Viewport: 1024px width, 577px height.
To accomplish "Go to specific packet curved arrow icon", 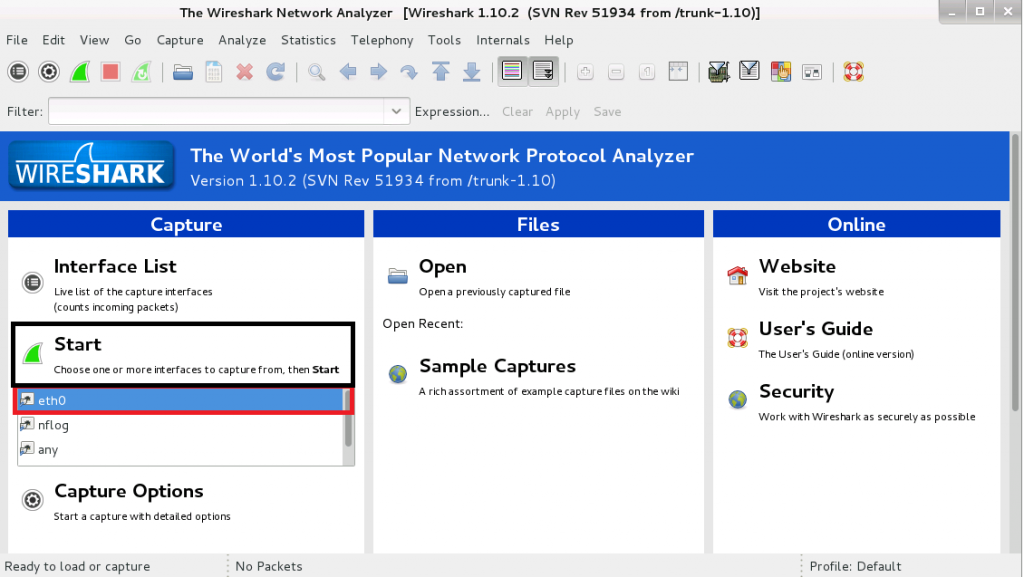I will coord(409,72).
